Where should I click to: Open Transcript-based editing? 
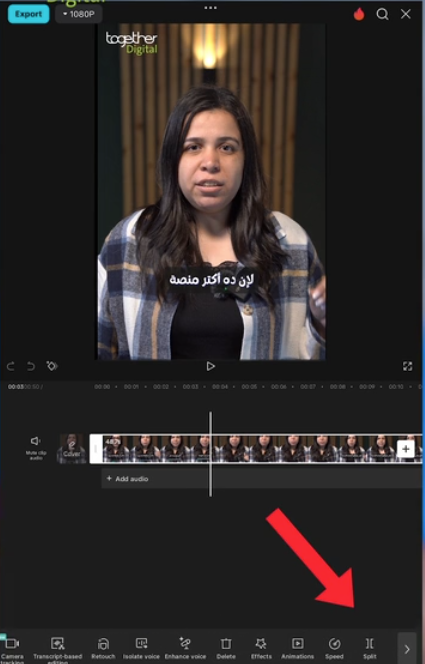(x=58, y=649)
